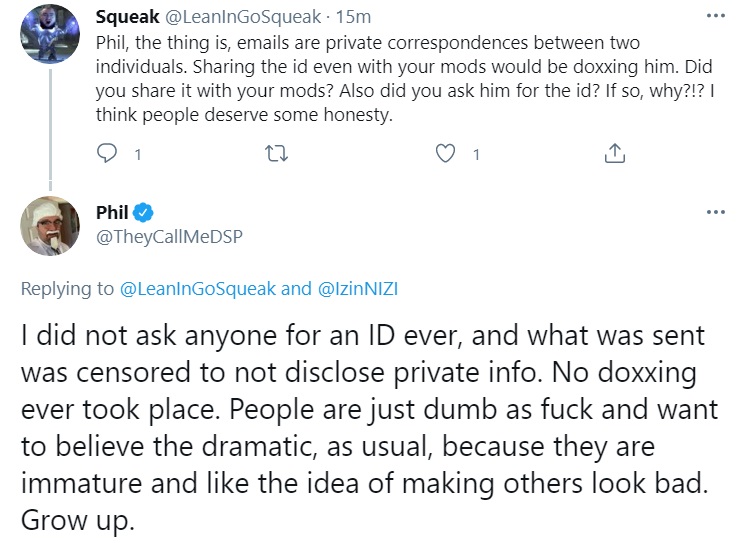This screenshot has width=745, height=543.
Task: Open the @TheyCallMeDSP handle
Action: click(169, 237)
